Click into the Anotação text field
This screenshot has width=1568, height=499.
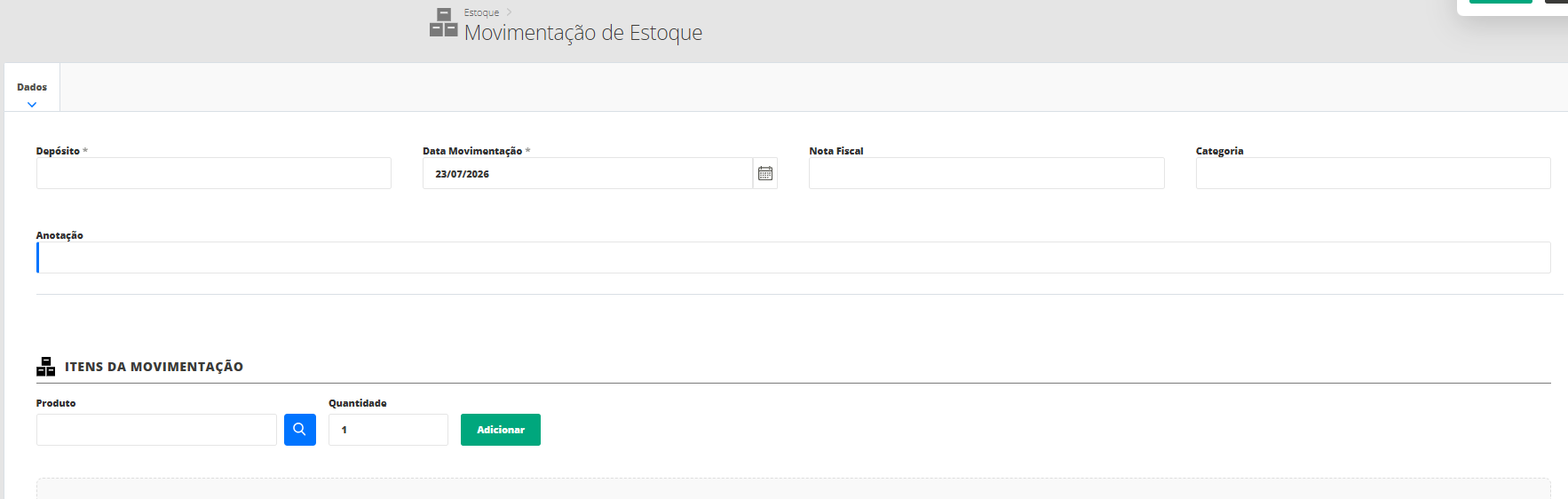click(794, 257)
